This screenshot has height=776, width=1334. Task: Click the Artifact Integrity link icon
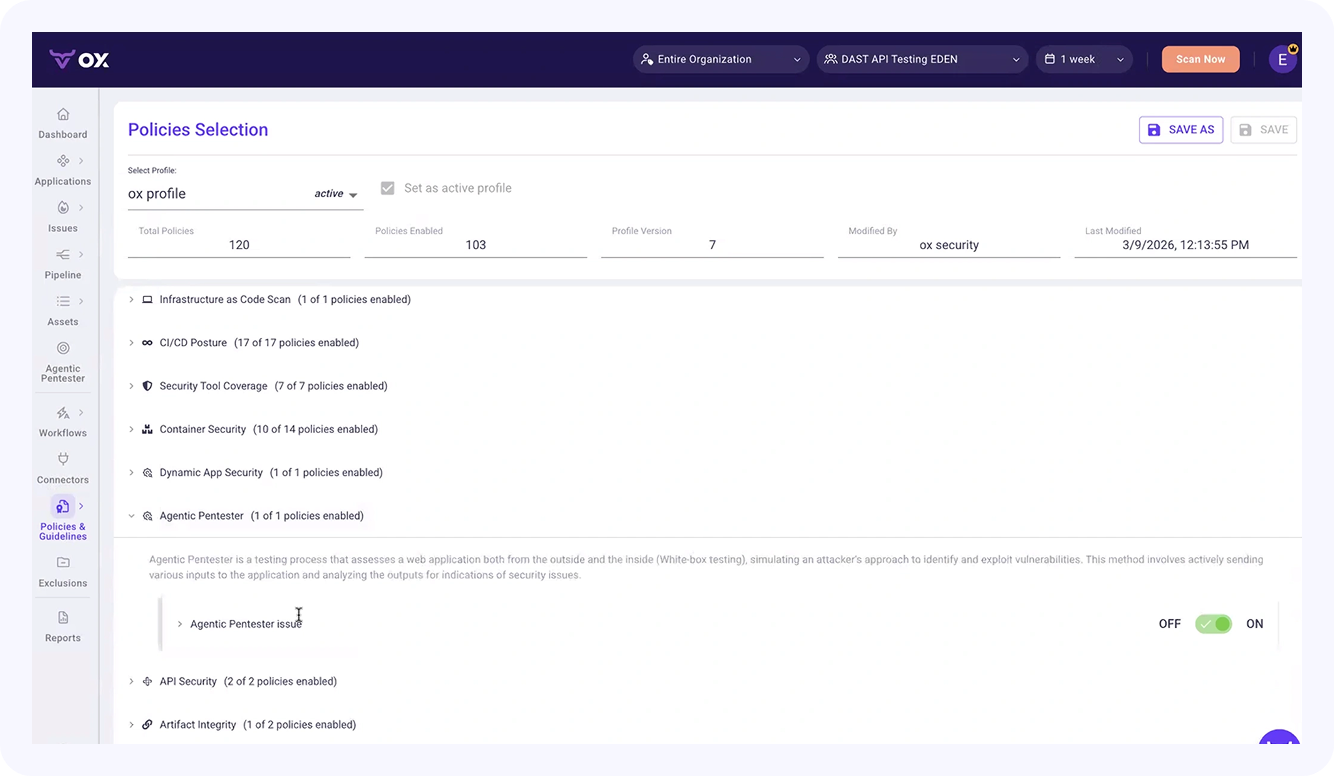coord(147,725)
